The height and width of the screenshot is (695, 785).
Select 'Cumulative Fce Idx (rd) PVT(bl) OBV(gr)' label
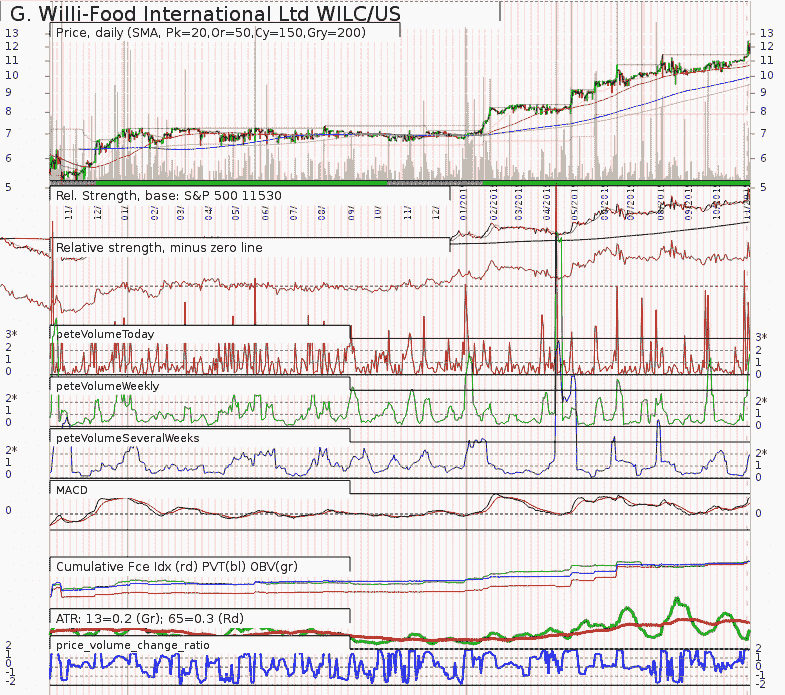pyautogui.click(x=177, y=567)
